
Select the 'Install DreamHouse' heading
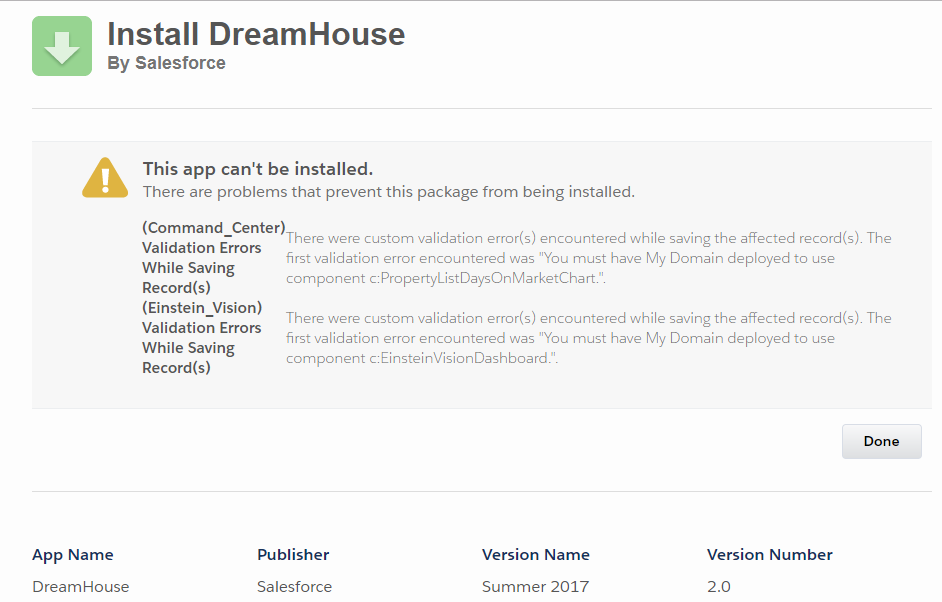[x=256, y=34]
